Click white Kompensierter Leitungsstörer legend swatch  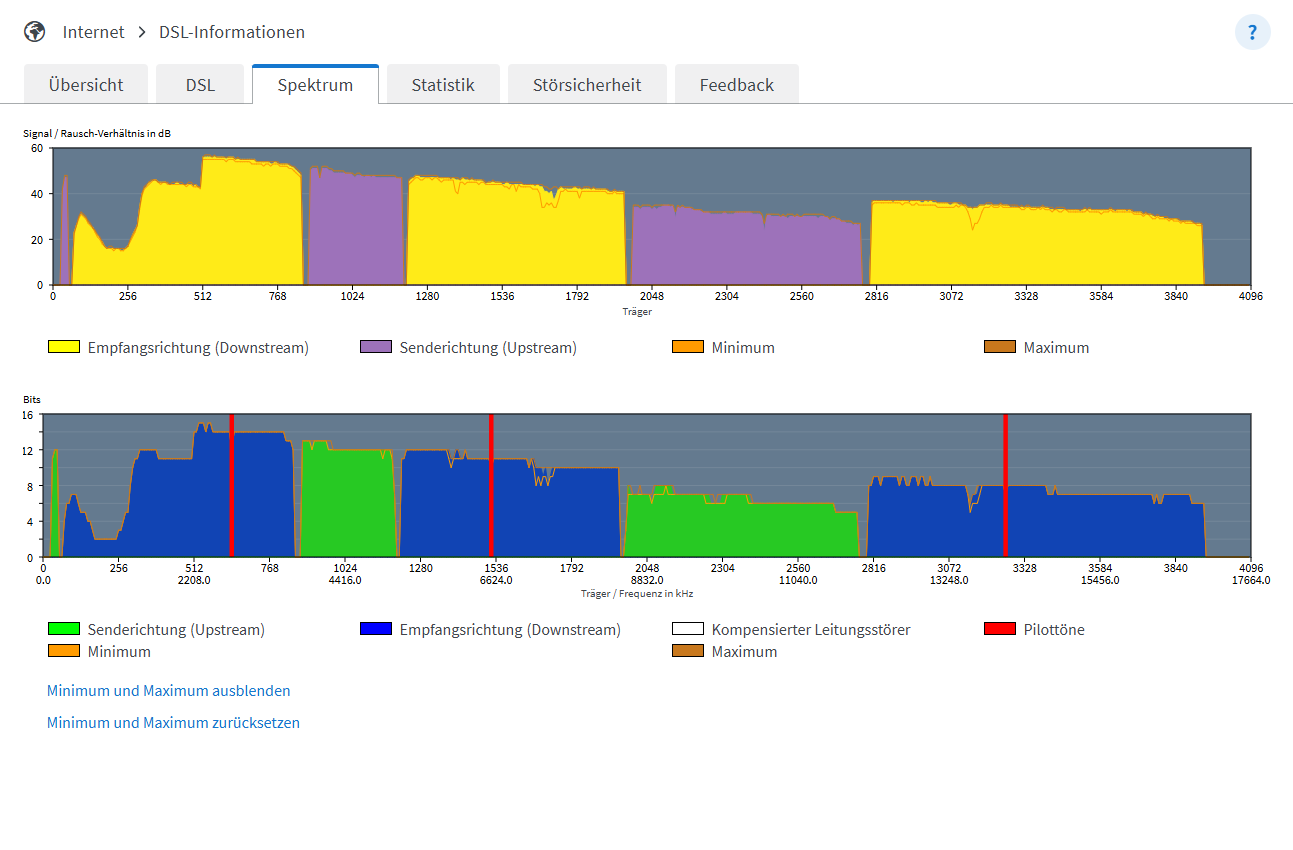click(x=688, y=629)
